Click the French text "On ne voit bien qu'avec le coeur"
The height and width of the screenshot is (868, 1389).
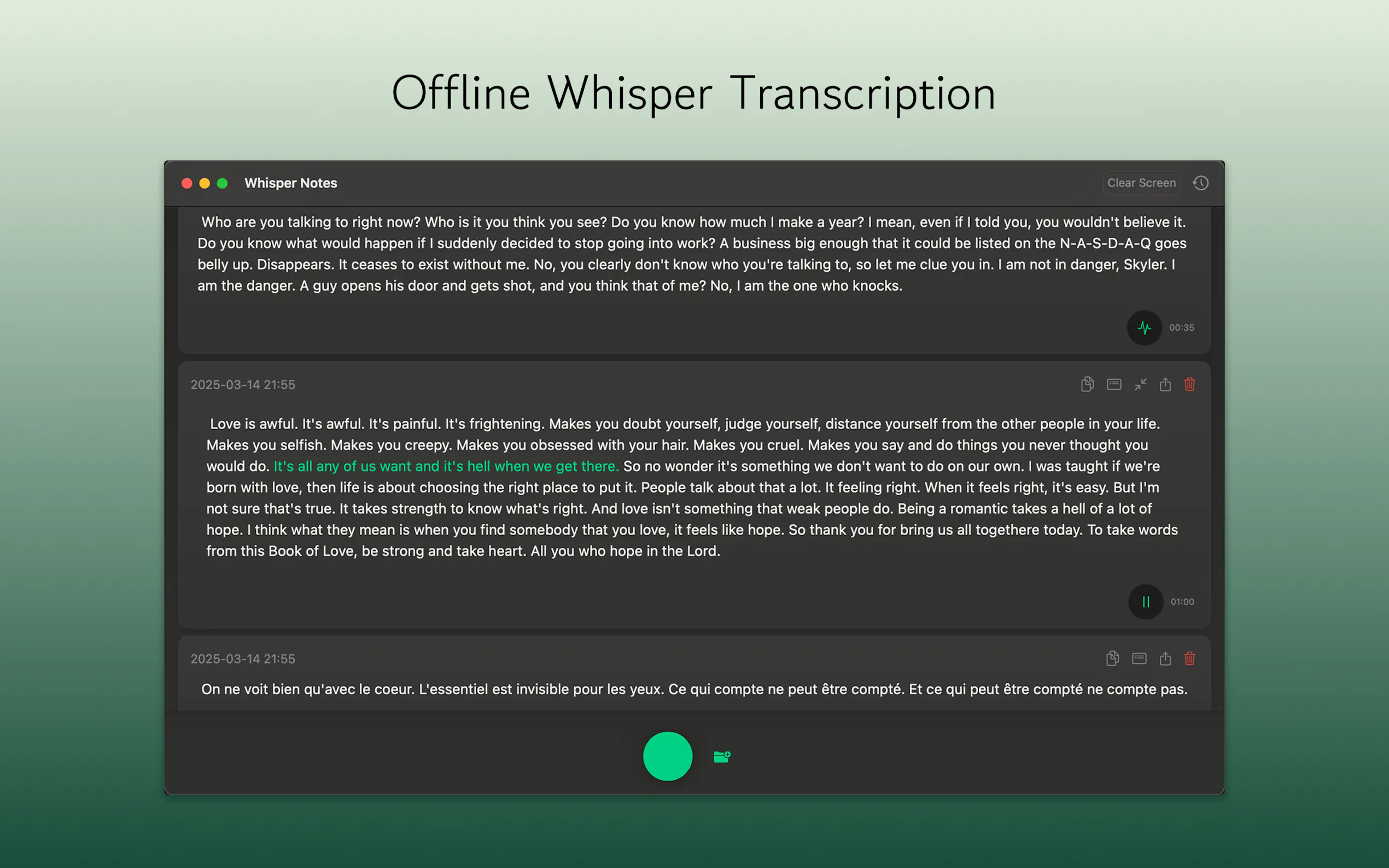tap(694, 689)
